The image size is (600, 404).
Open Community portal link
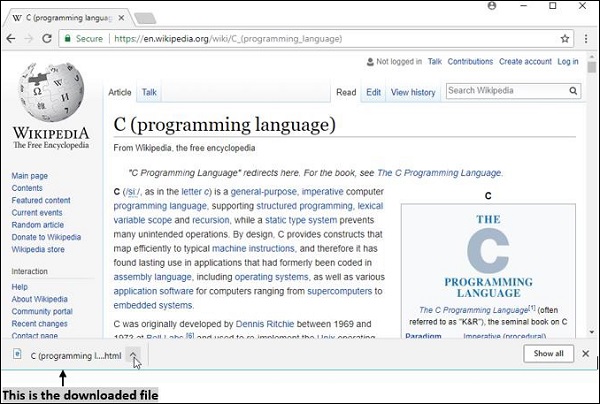42,311
